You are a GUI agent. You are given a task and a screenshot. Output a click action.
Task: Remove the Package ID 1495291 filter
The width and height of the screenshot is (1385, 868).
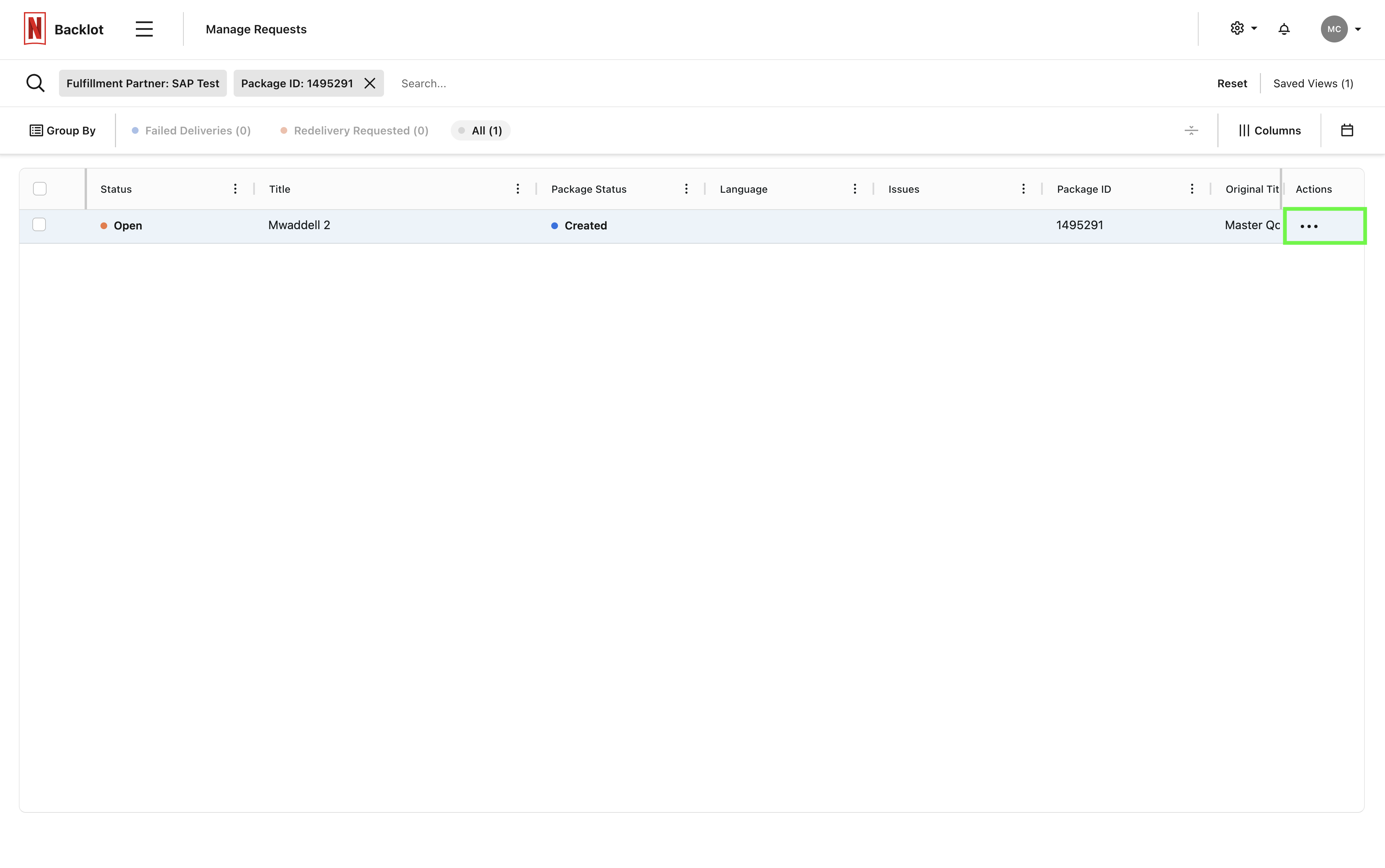(370, 83)
